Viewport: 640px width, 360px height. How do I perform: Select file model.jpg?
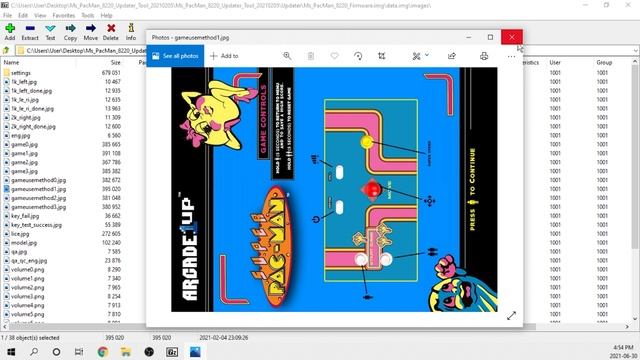pyautogui.click(x=24, y=243)
